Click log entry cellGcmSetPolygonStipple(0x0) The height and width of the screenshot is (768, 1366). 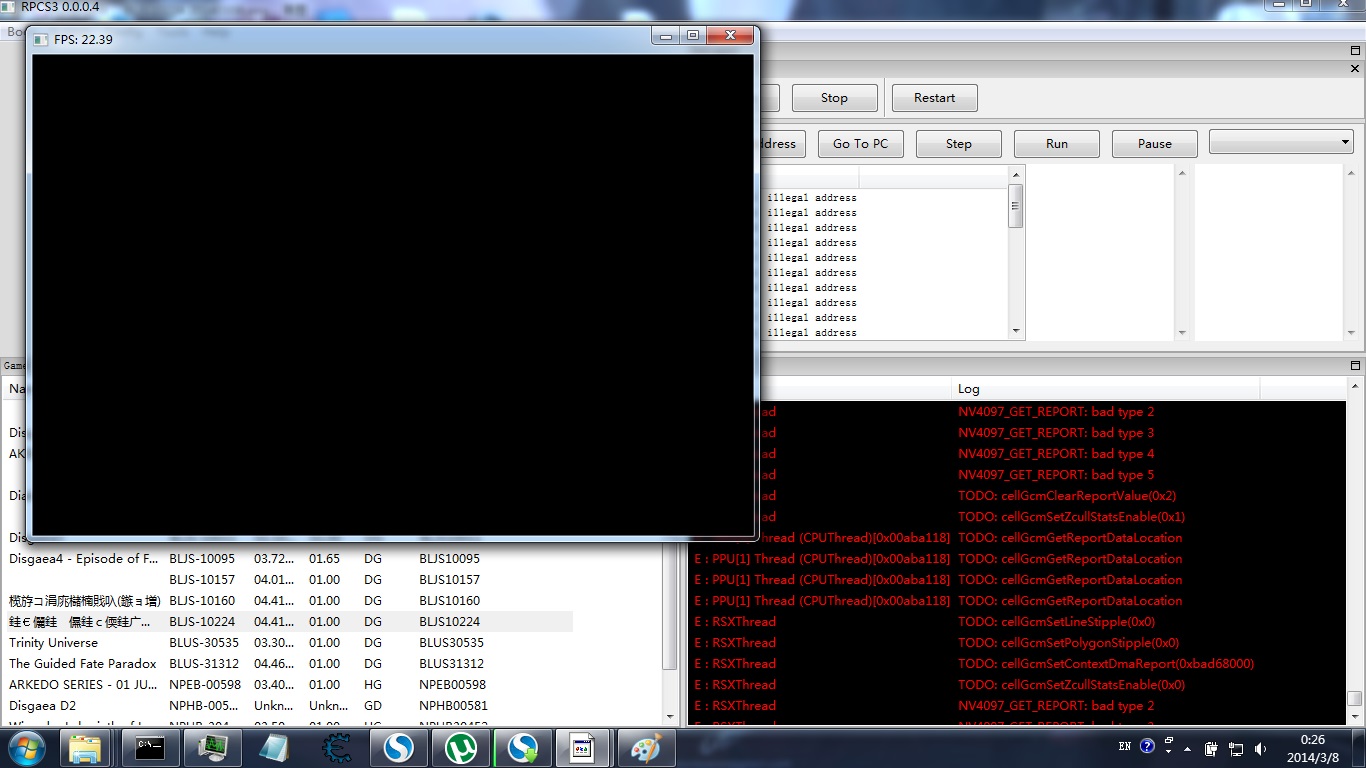(x=1068, y=643)
